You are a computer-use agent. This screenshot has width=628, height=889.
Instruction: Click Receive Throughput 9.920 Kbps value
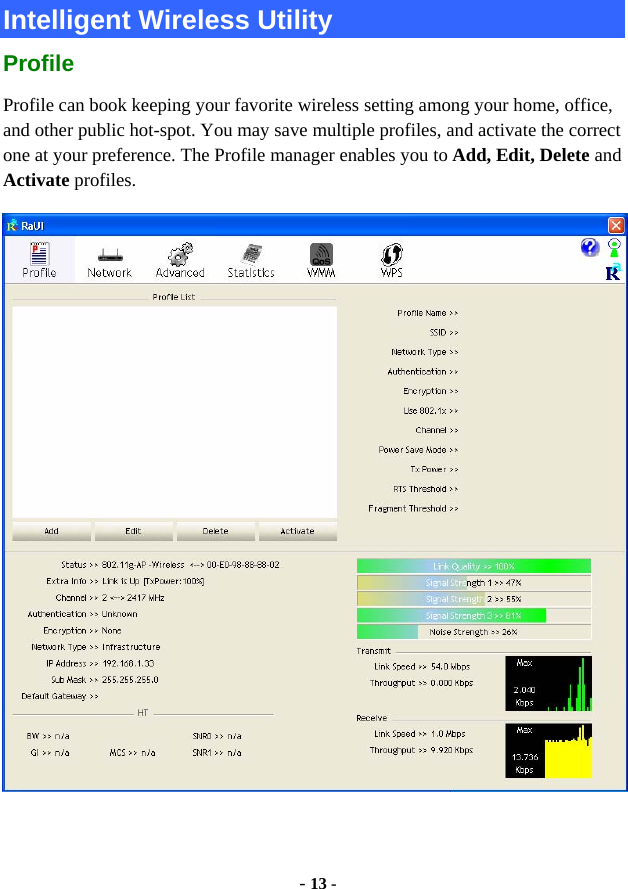pos(452,750)
